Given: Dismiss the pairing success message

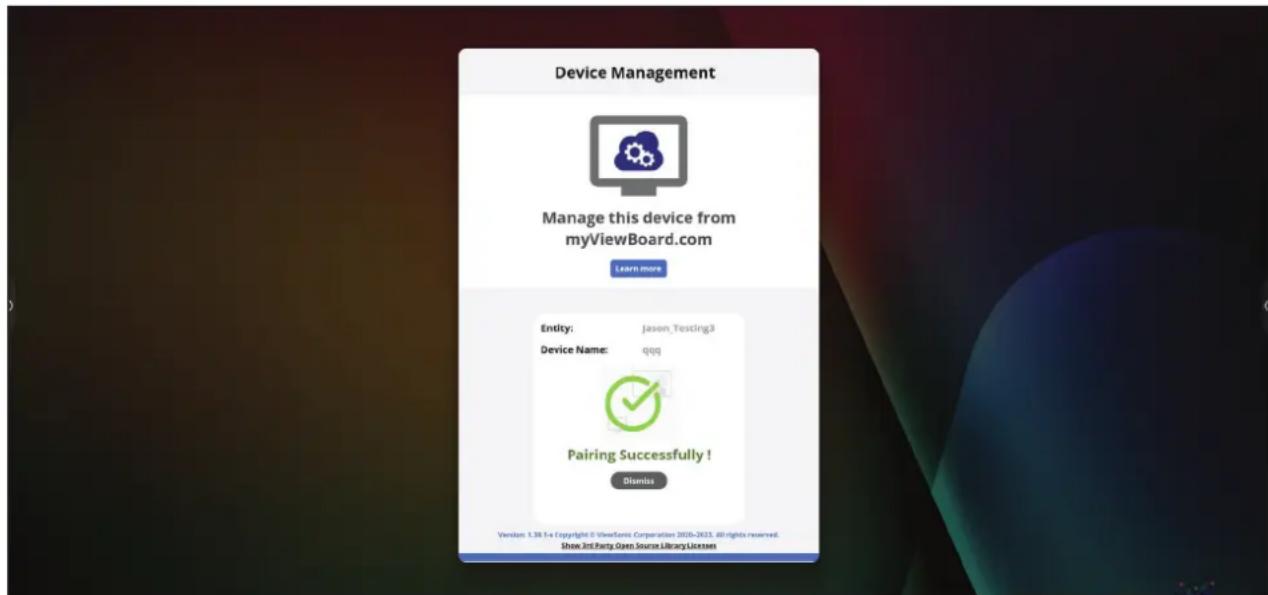Looking at the screenshot, I should [638, 481].
